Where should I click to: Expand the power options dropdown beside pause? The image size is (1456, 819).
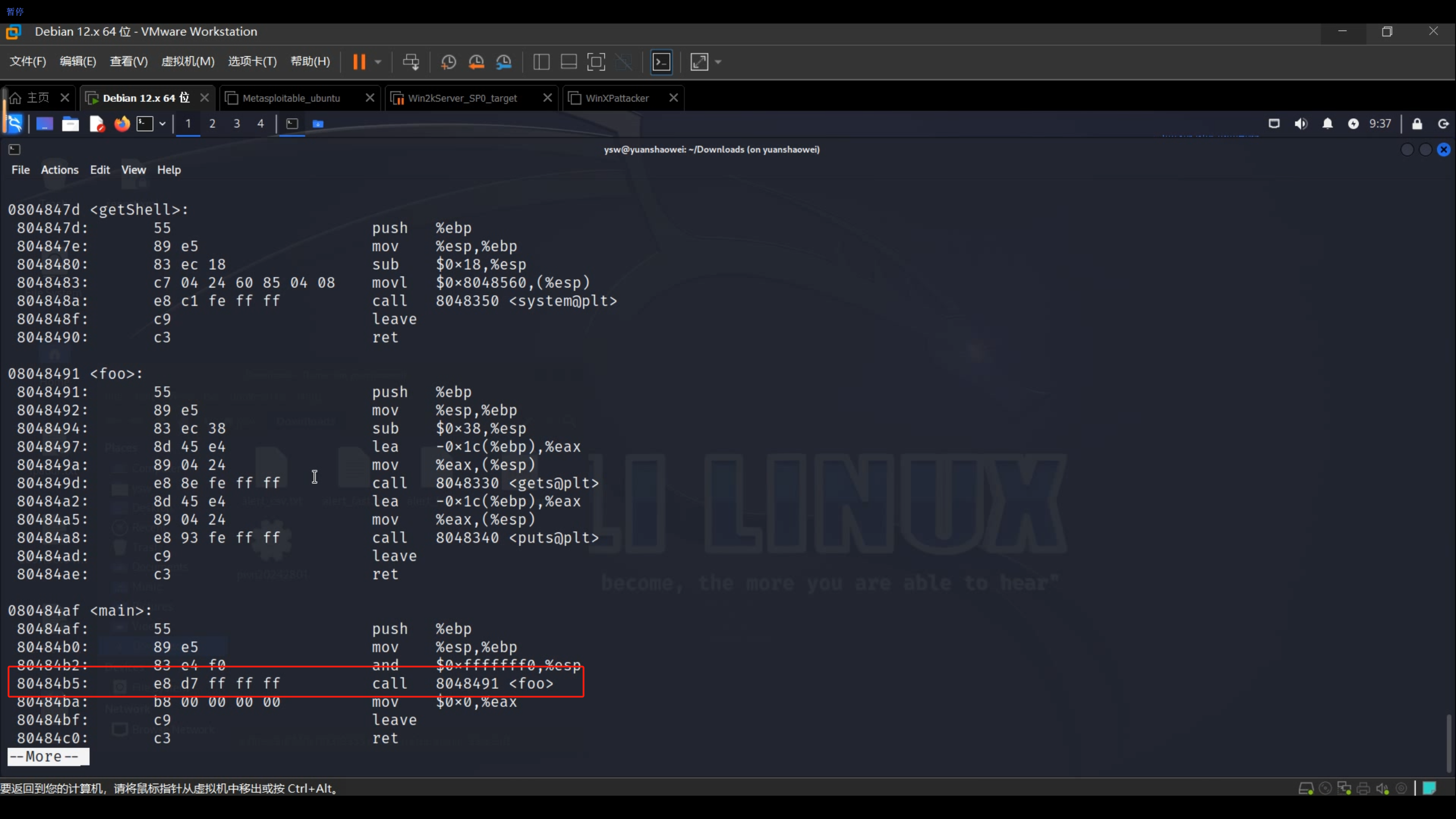click(x=378, y=61)
